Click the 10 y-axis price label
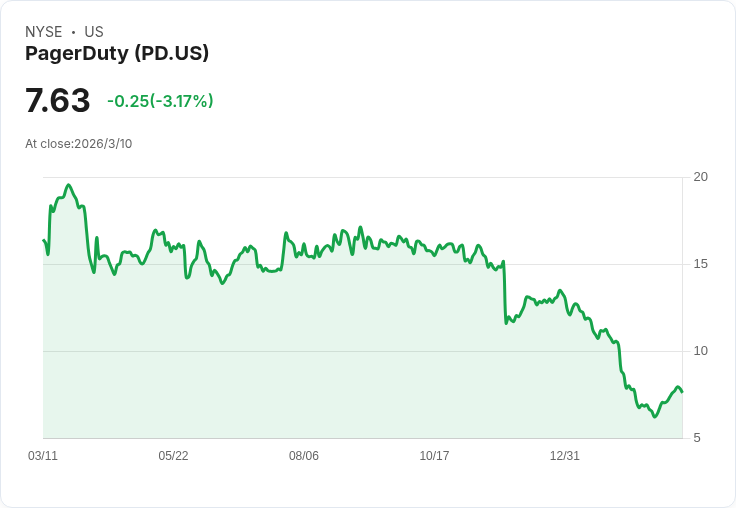 (700, 351)
